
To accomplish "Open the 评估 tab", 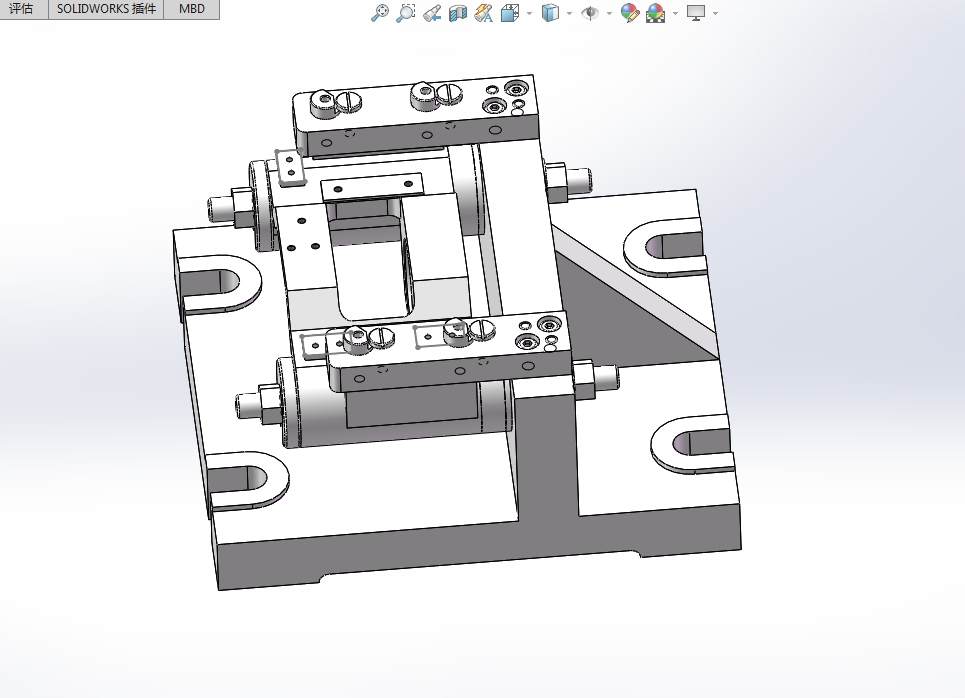I will [x=22, y=9].
